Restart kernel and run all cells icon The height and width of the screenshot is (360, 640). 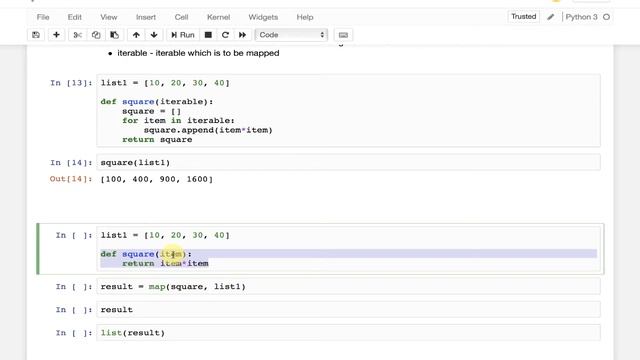click(x=242, y=35)
